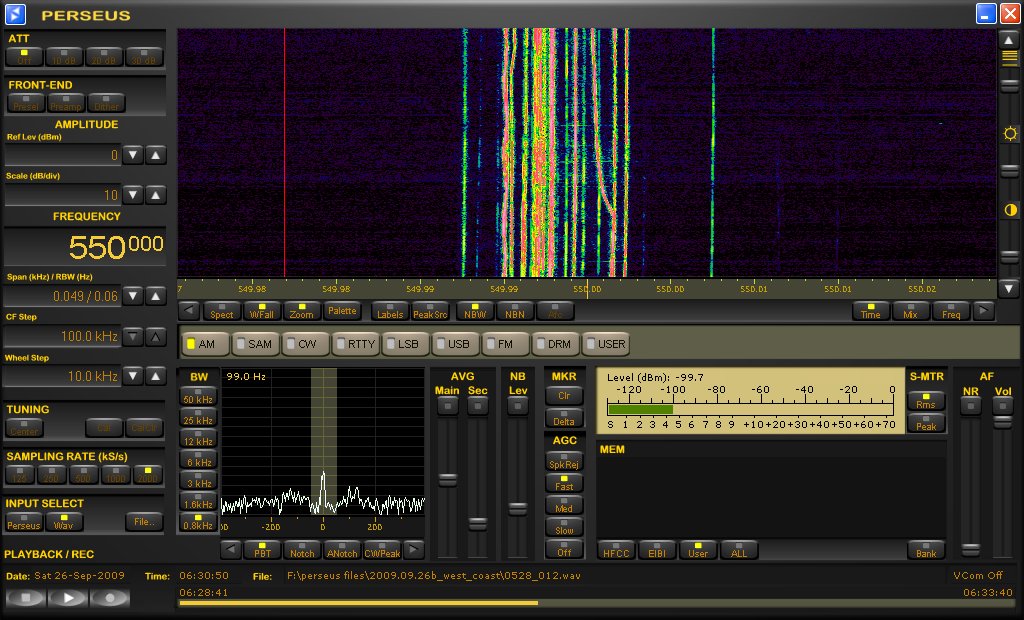Toggle the Dither front-end button

106,103
